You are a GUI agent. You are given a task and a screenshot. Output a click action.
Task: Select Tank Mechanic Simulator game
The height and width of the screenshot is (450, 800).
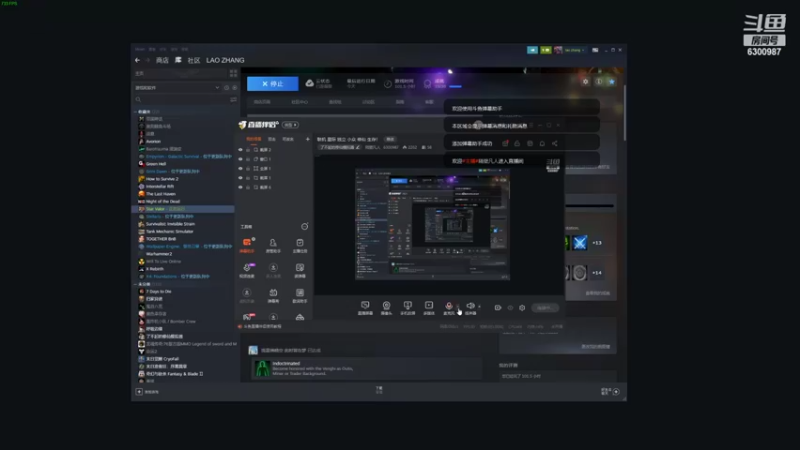(169, 231)
